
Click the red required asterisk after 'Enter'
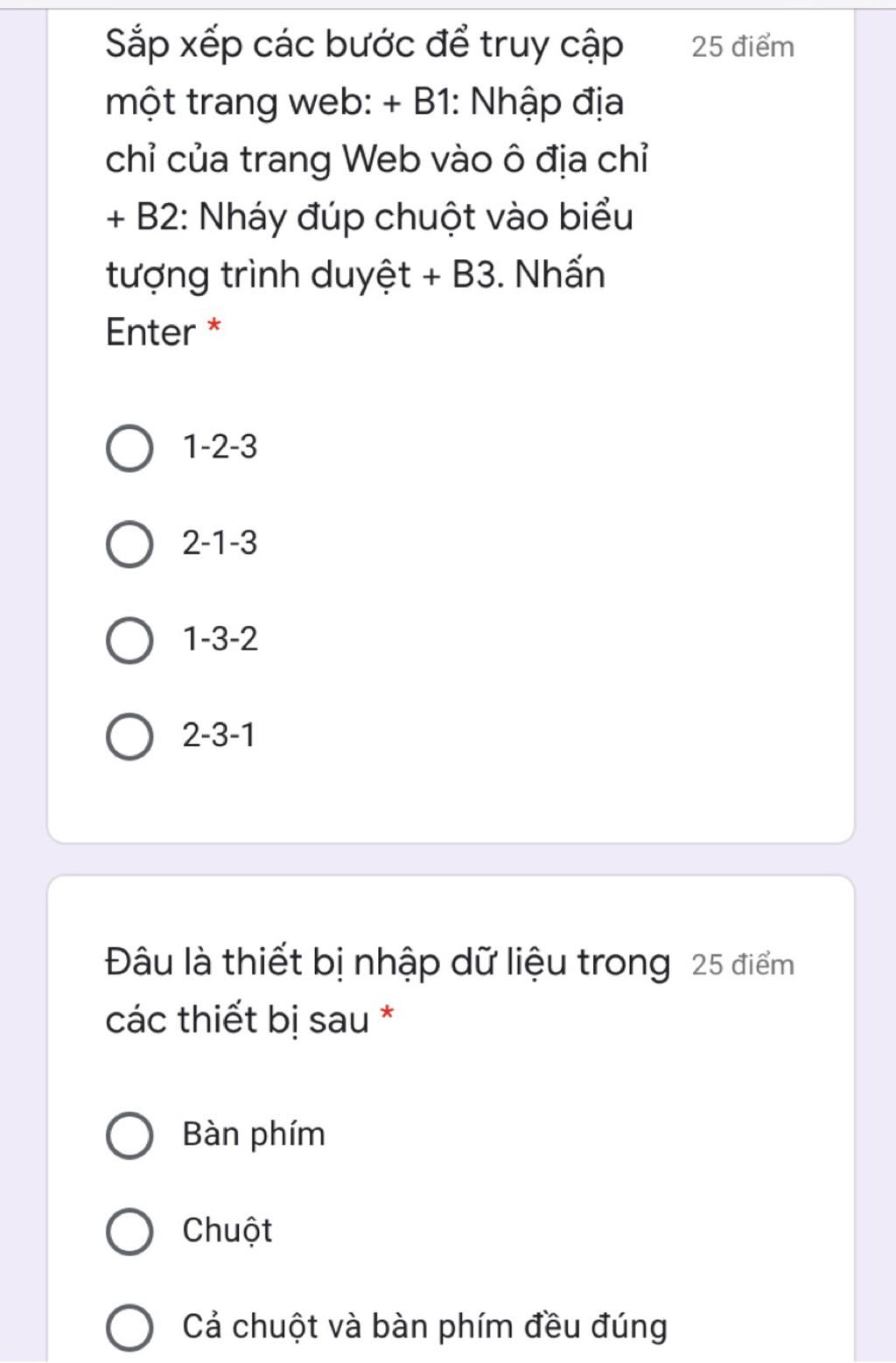pos(213,327)
